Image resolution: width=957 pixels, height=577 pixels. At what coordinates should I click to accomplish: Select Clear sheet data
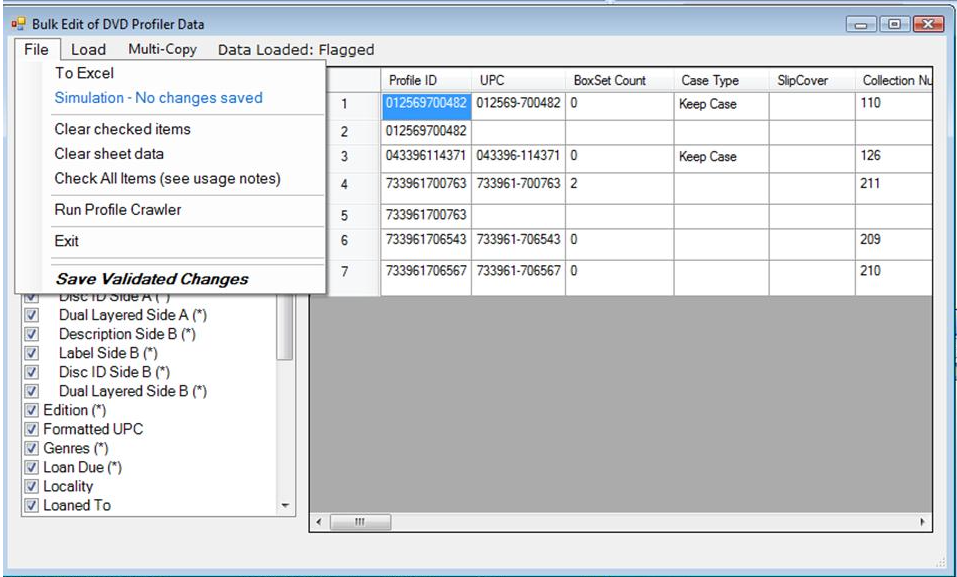tap(109, 154)
